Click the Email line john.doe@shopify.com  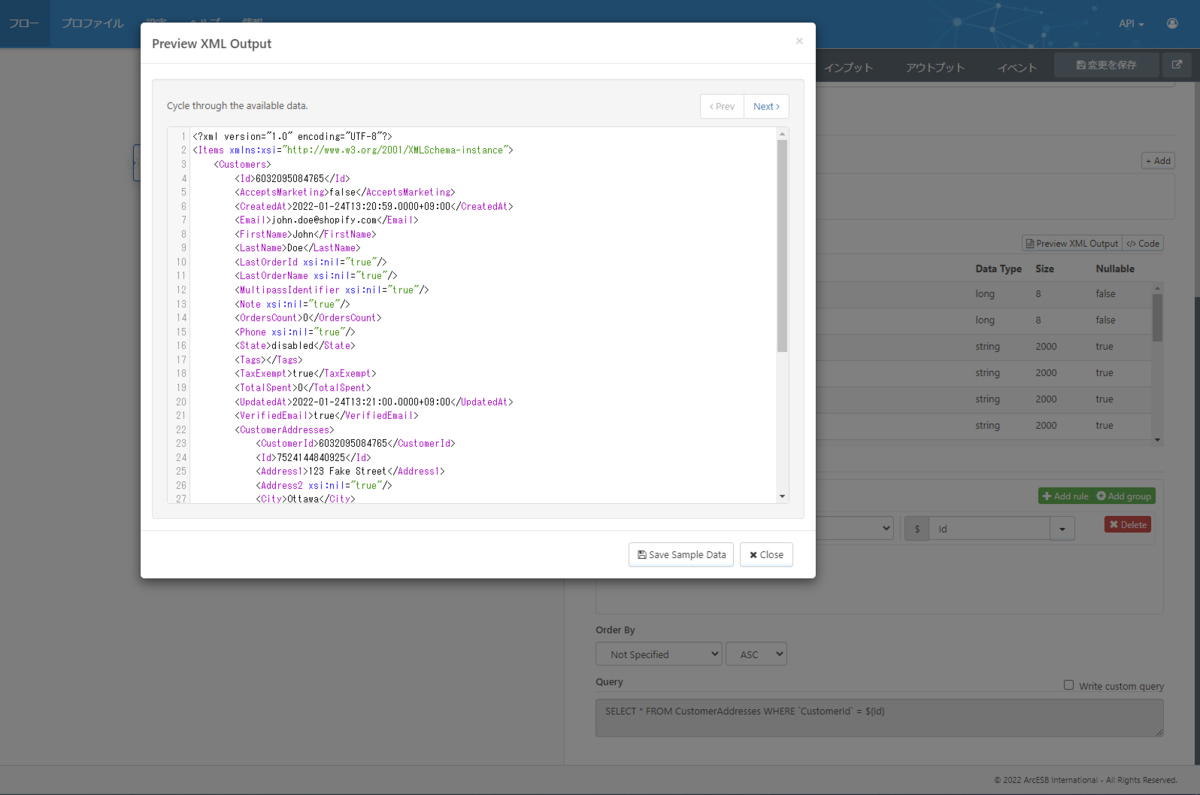click(x=326, y=220)
